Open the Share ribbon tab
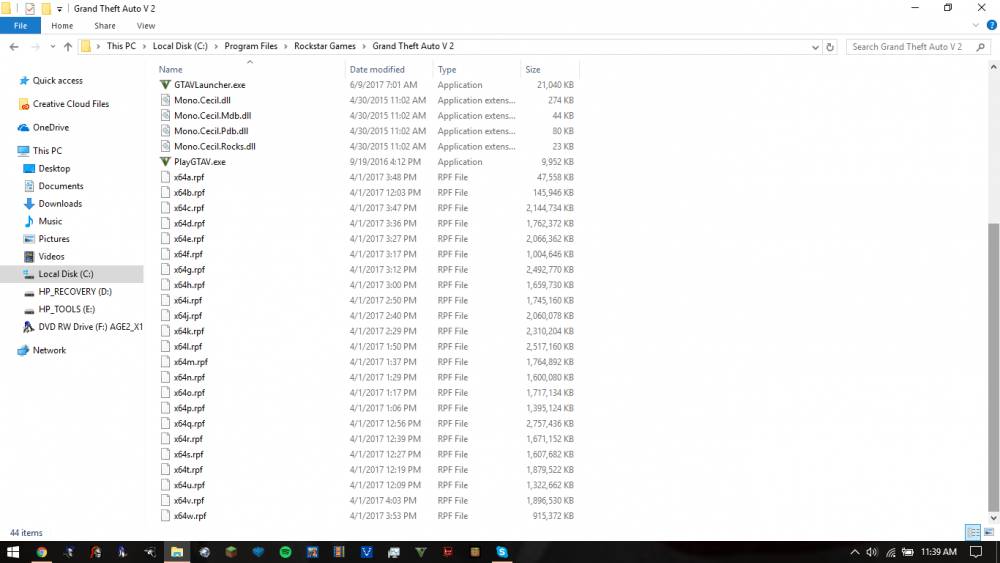The width and height of the screenshot is (1000, 563). coord(105,26)
